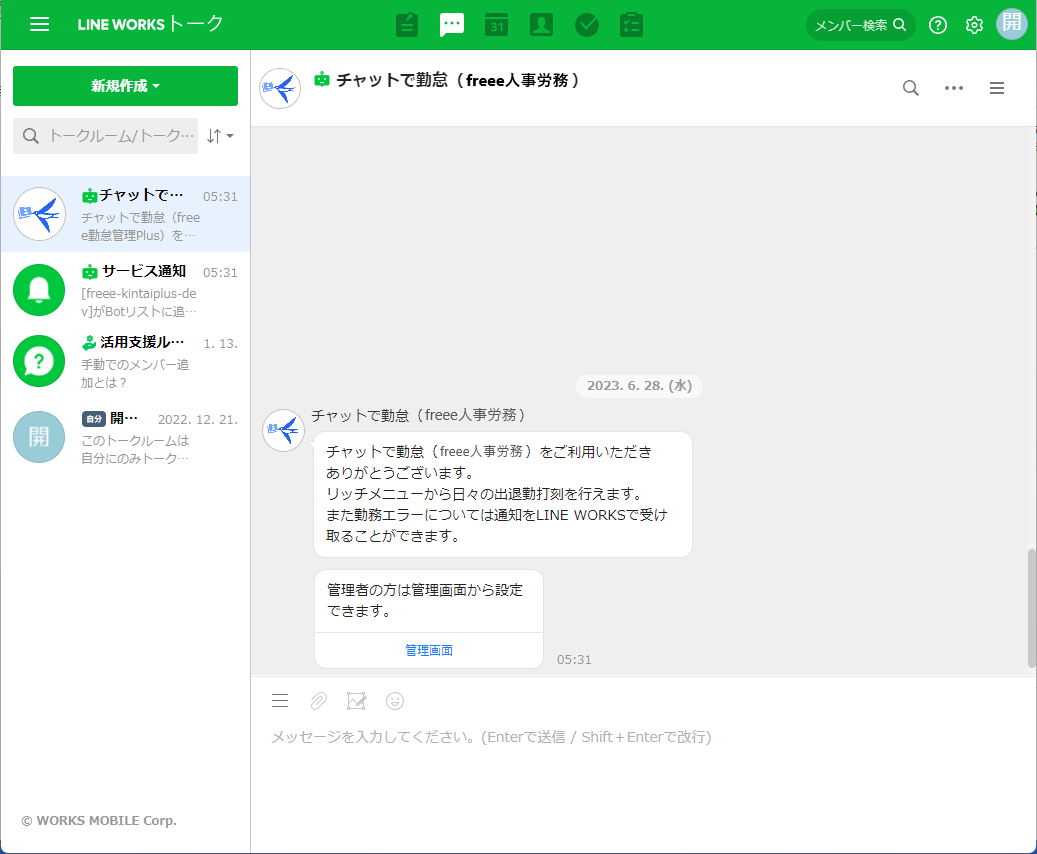
Task: Click the chat message area scrollbar
Action: [1032, 608]
